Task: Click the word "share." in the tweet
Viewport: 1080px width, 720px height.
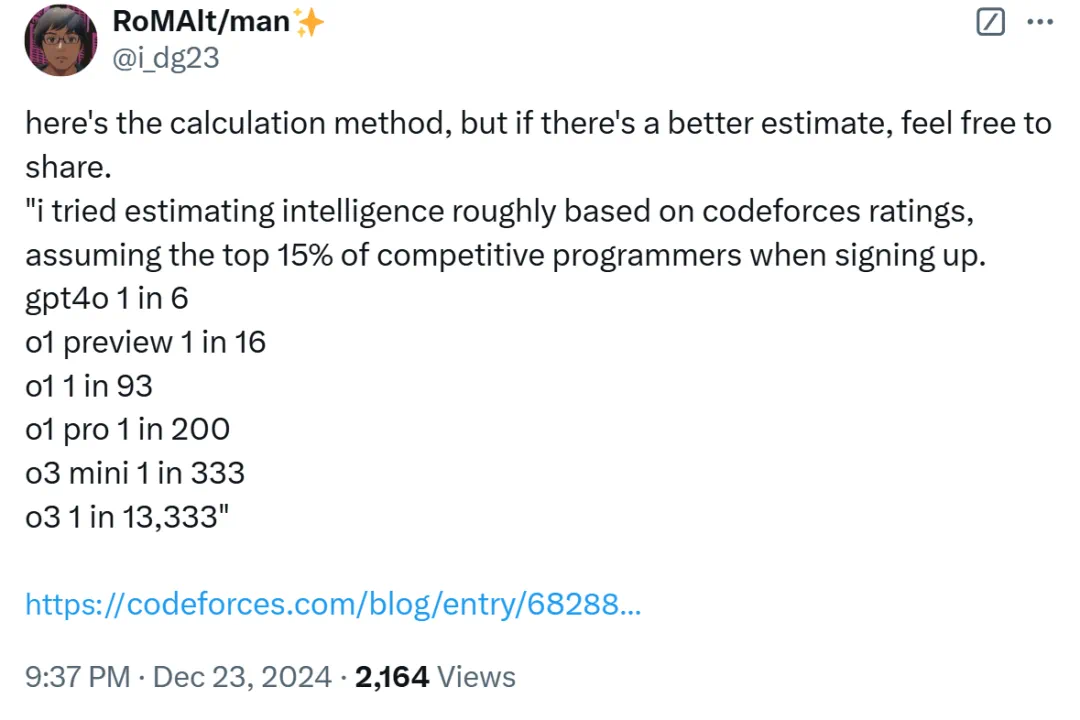Action: 68,167
